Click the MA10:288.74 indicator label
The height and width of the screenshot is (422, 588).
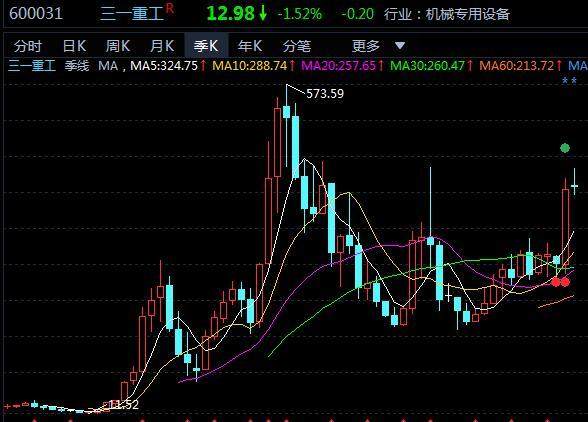tap(249, 66)
